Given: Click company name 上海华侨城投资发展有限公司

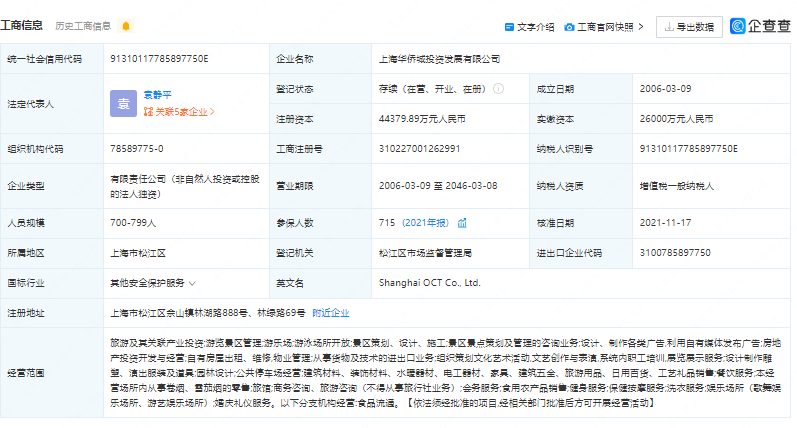Looking at the screenshot, I should click(x=439, y=59).
